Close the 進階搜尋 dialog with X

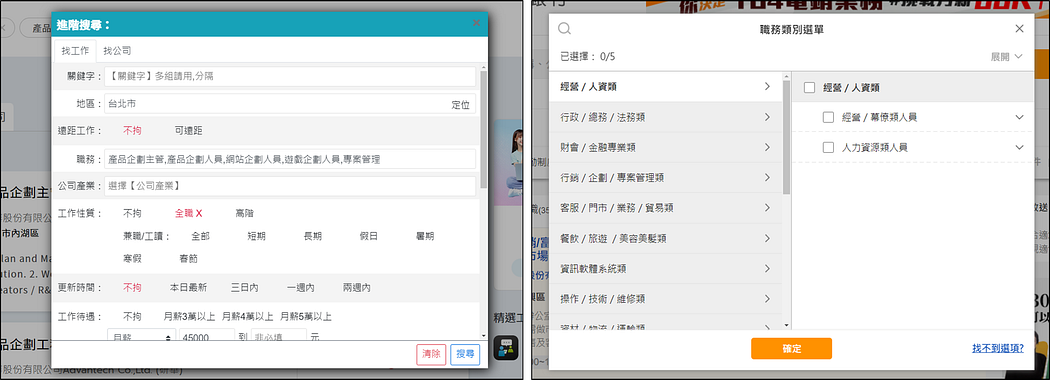(476, 23)
